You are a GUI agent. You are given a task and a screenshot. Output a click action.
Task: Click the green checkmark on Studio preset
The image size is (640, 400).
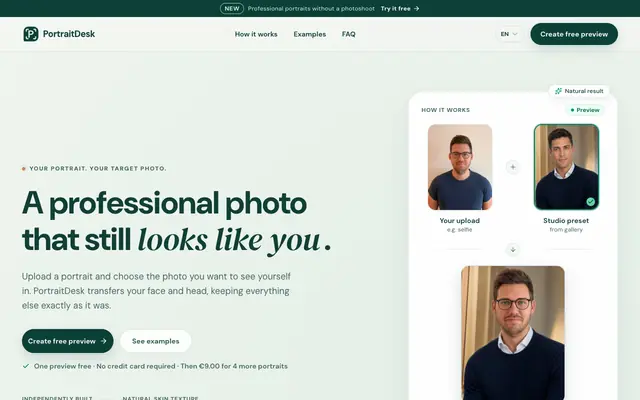pyautogui.click(x=591, y=202)
